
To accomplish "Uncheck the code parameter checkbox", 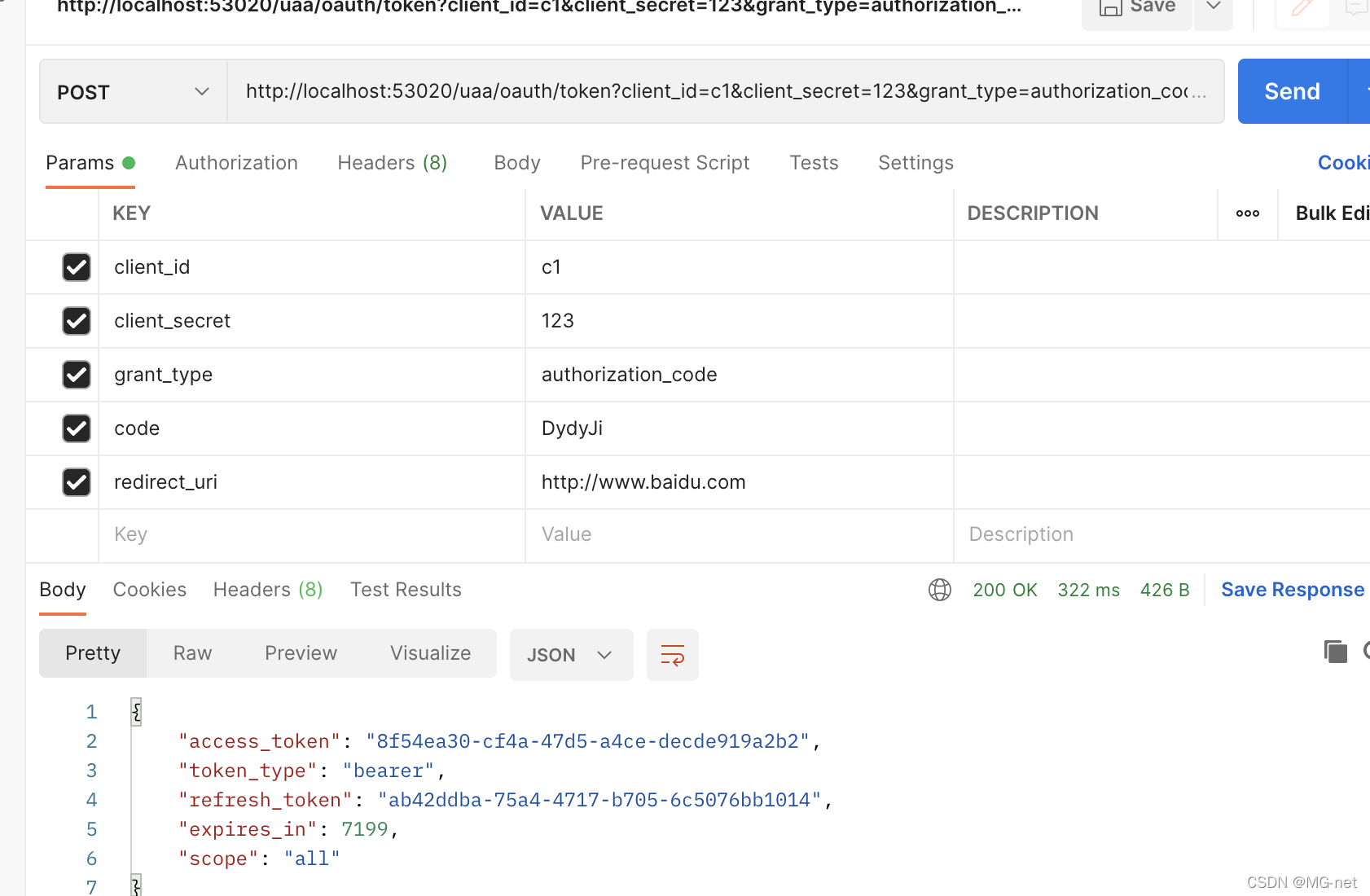I will [x=77, y=428].
